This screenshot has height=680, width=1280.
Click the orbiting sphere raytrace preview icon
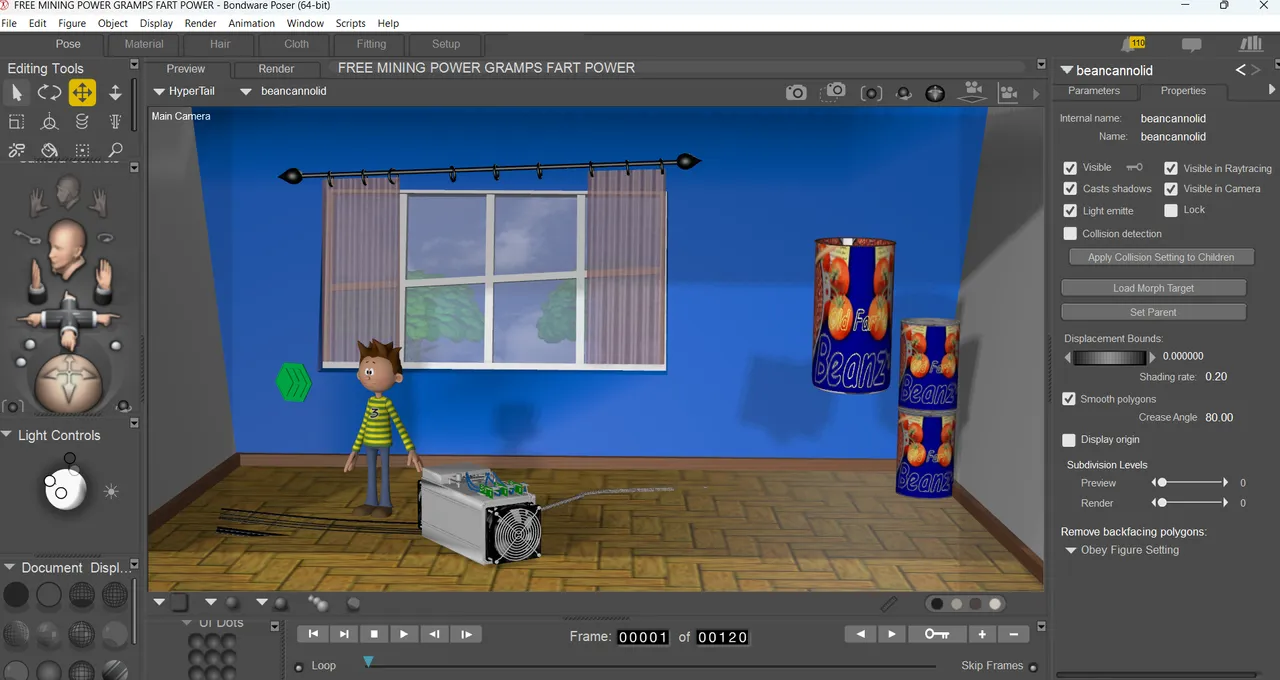click(903, 93)
